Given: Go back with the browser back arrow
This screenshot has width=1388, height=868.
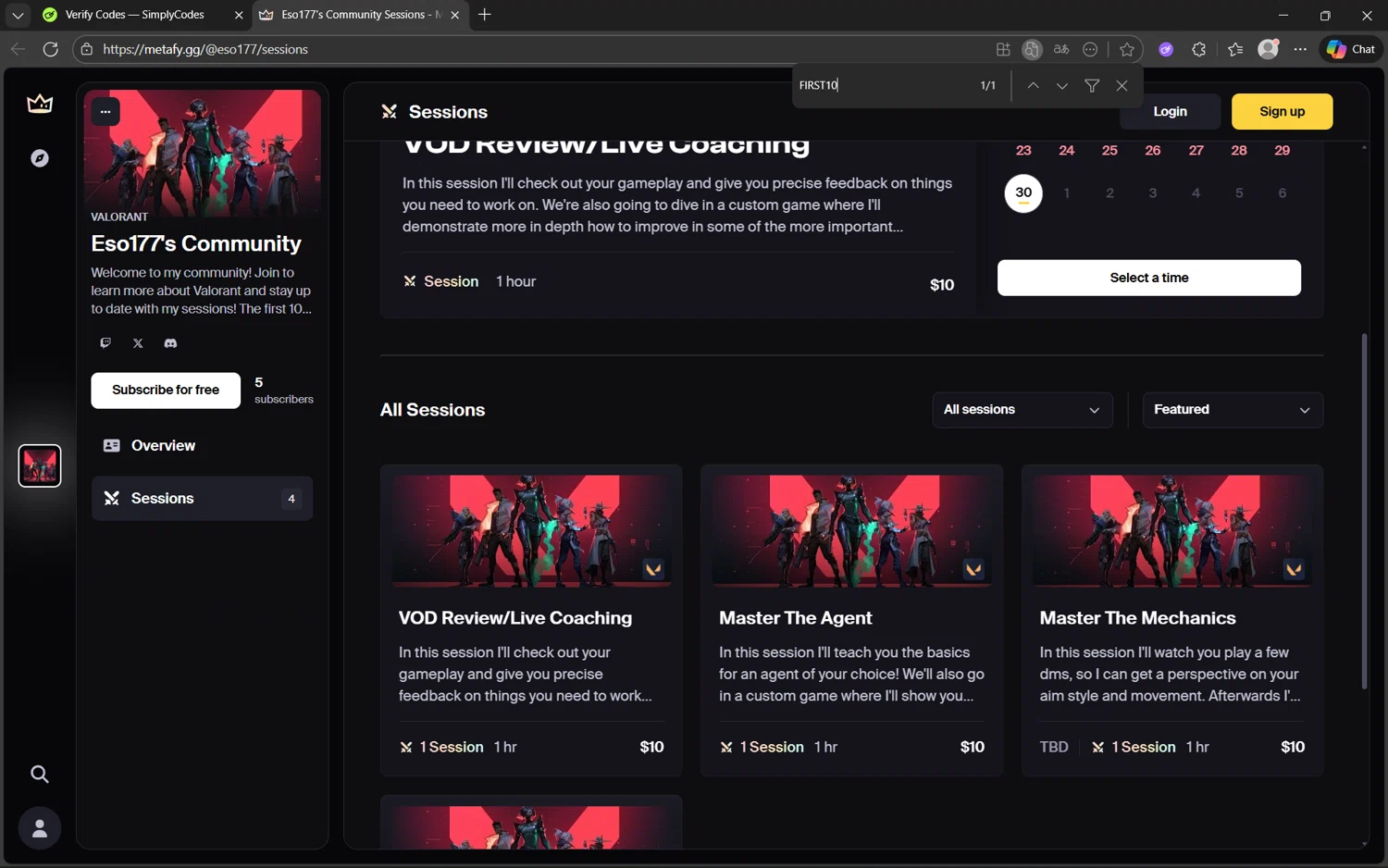Looking at the screenshot, I should 18,49.
